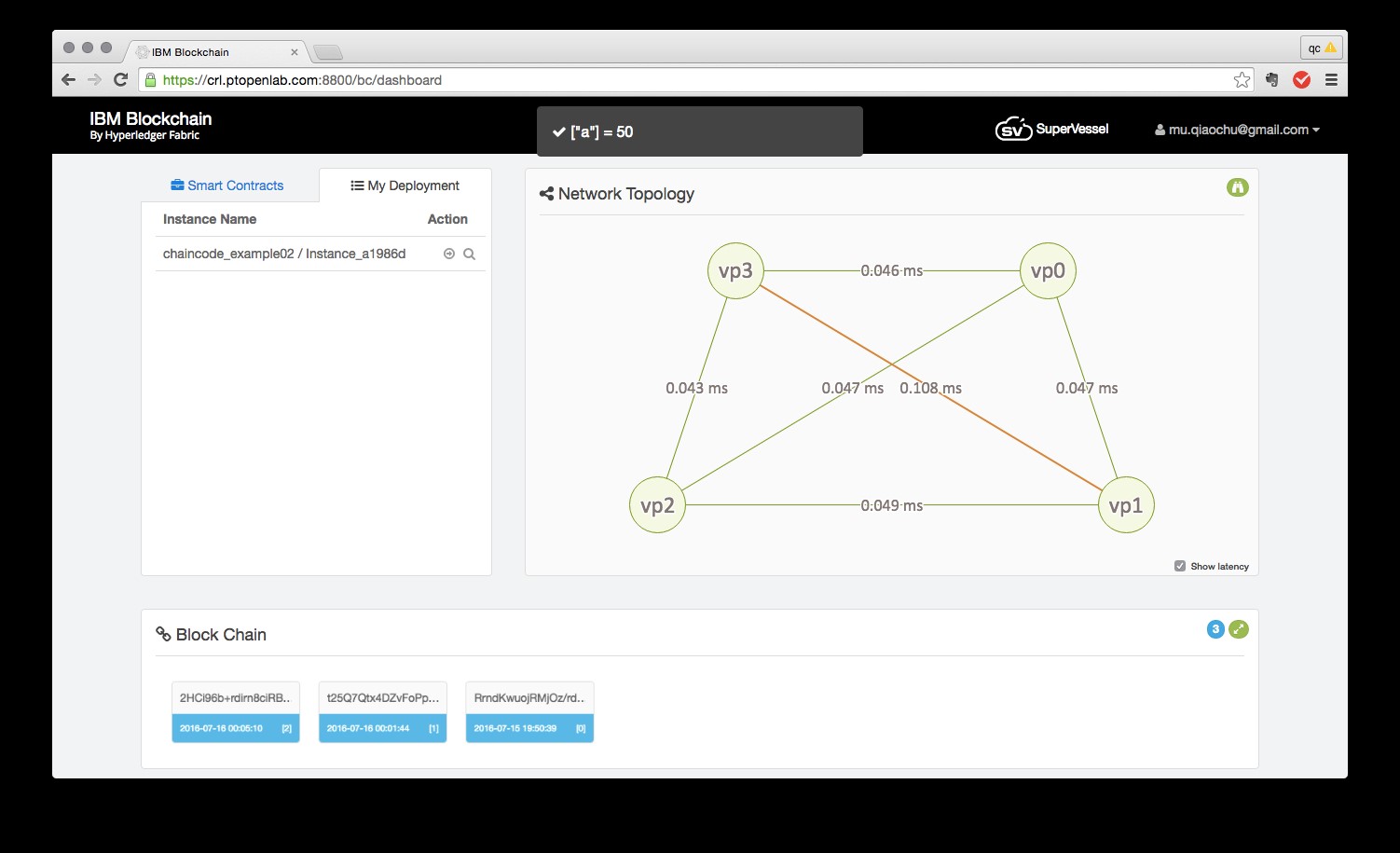Open block 2HCi96b+rdirn8ciRB..
Viewport: 1400px width, 853px height.
(x=236, y=712)
